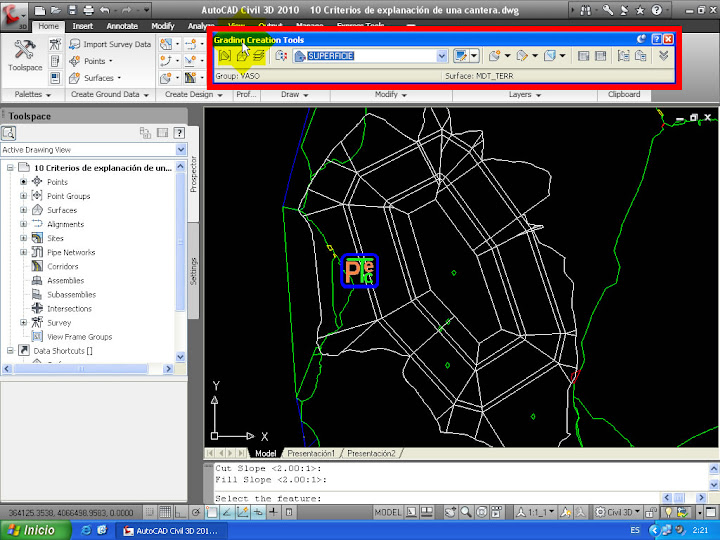Toggle Polar Tracking in status bar

point(196,512)
